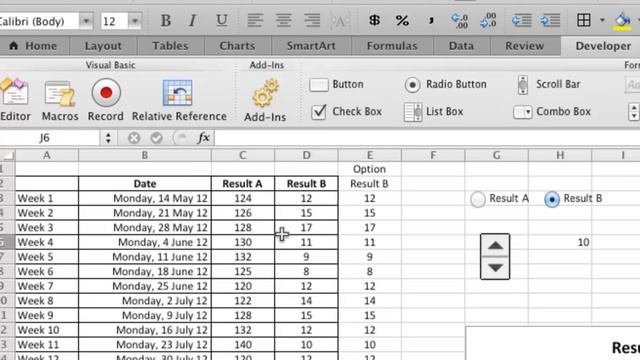The image size is (640, 360).
Task: Apply currency dollar format
Action: pyautogui.click(x=374, y=20)
